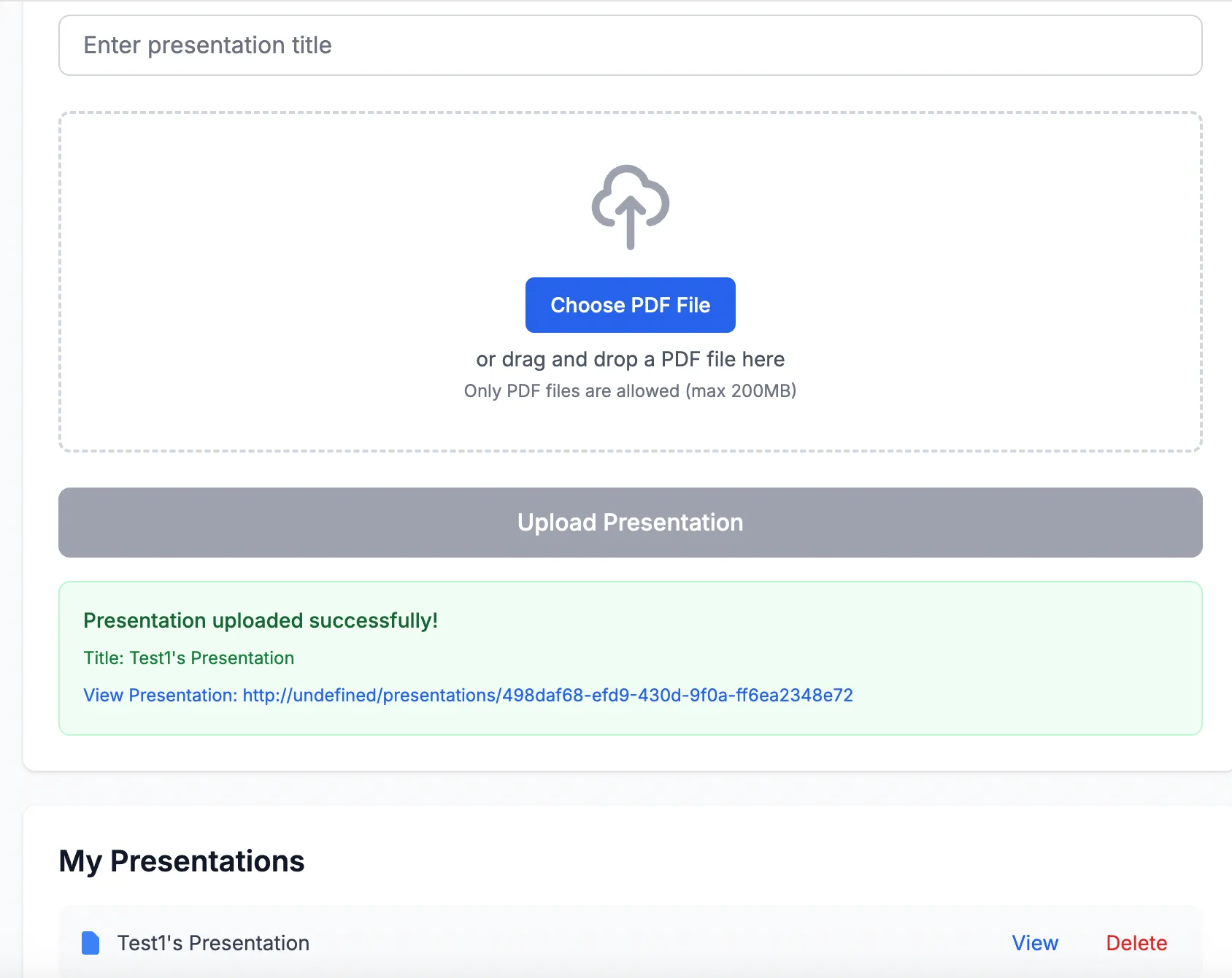
Task: Delete Test1's Presentation
Action: (x=1136, y=943)
